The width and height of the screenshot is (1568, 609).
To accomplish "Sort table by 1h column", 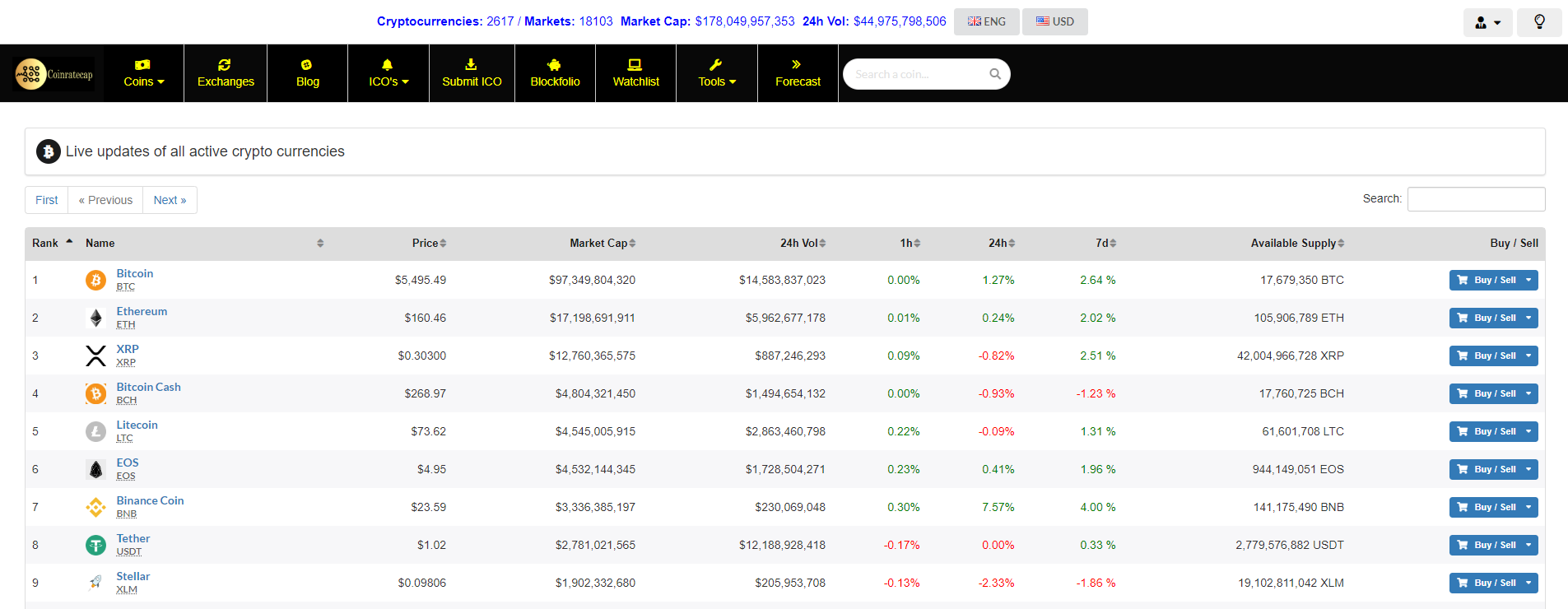I will coord(910,243).
